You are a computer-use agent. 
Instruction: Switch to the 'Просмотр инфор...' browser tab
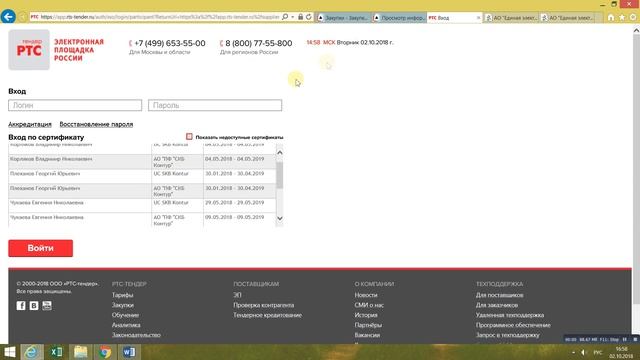(x=400, y=18)
